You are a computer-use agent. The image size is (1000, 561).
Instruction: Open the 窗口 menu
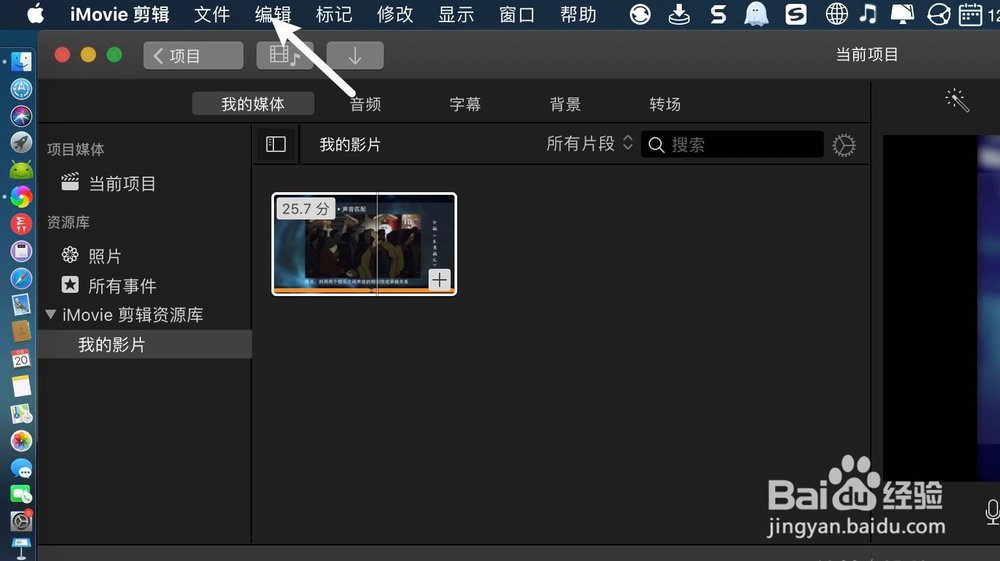tap(517, 14)
